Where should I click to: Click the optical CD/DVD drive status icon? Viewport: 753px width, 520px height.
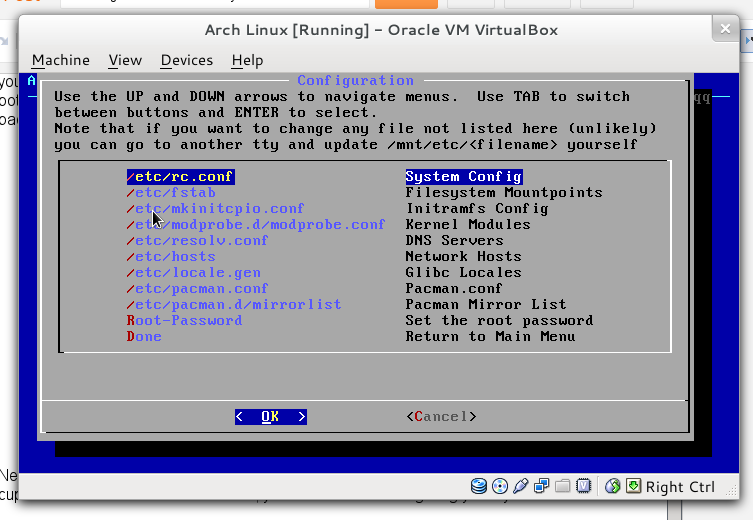(x=500, y=486)
